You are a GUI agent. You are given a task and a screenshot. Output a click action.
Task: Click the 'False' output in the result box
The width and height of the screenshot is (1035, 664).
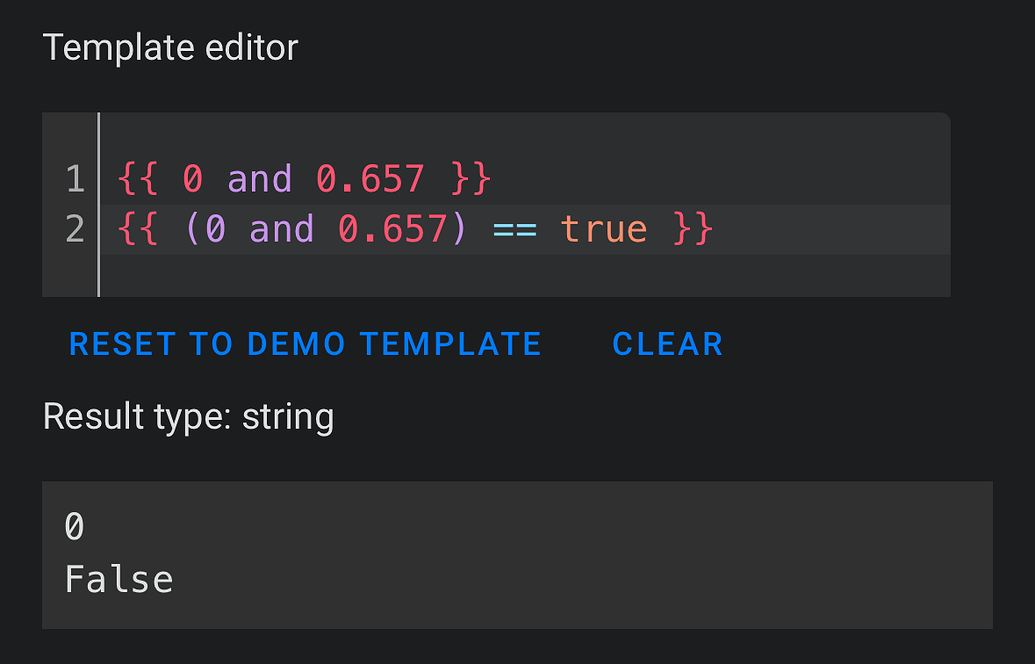tap(118, 579)
